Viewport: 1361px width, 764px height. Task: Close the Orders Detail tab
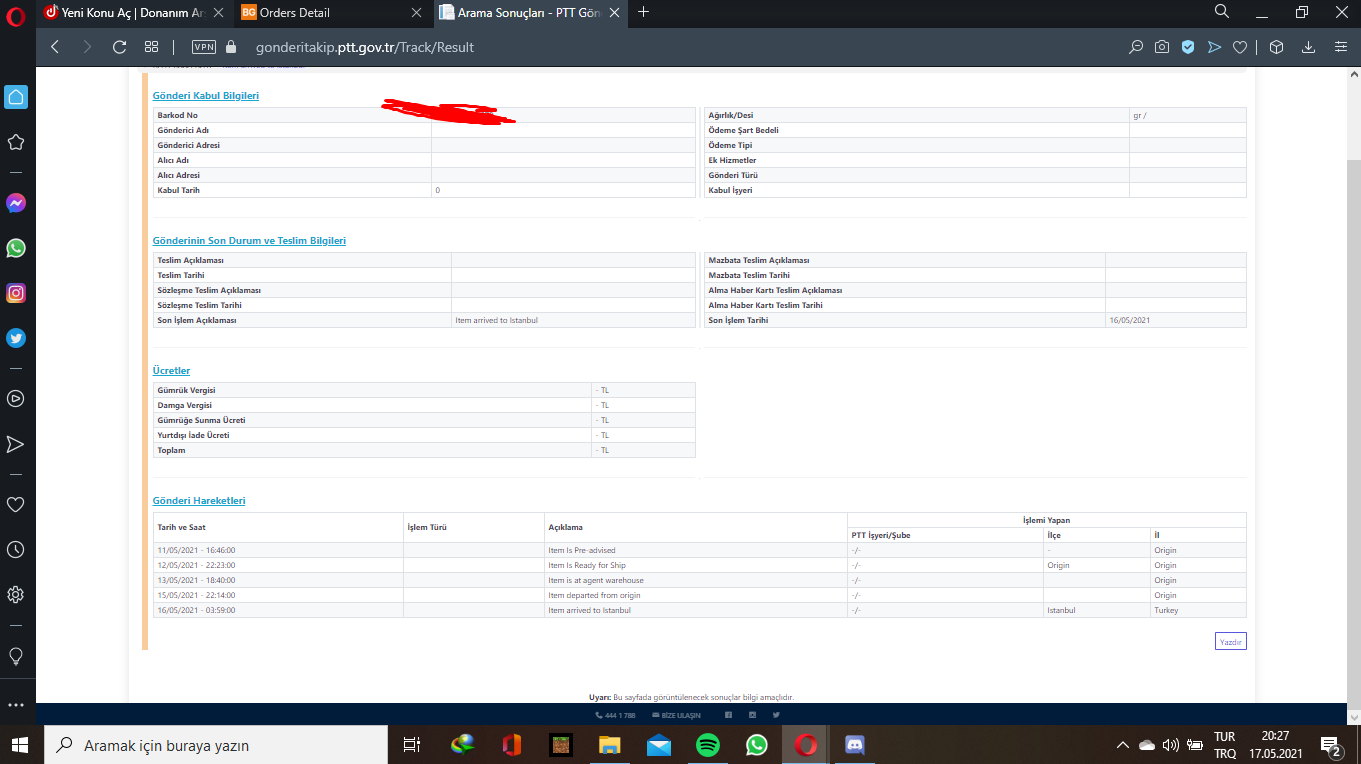pos(416,13)
